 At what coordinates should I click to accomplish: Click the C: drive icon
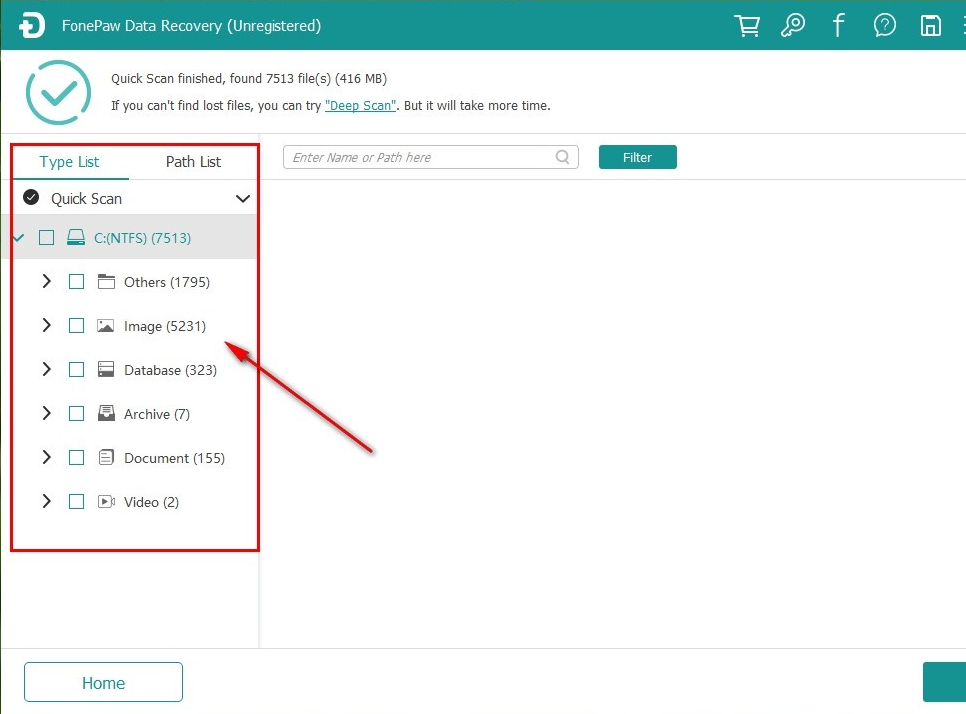(x=76, y=237)
